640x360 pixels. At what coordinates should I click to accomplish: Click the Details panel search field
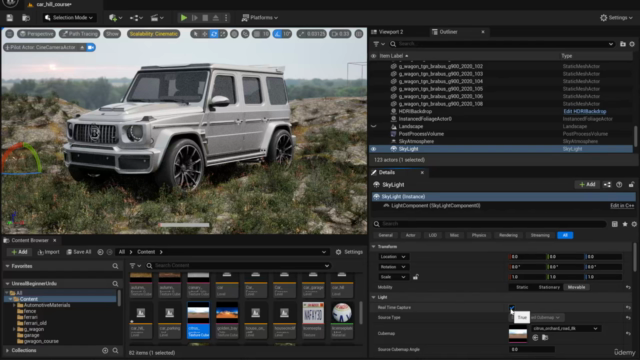click(489, 224)
